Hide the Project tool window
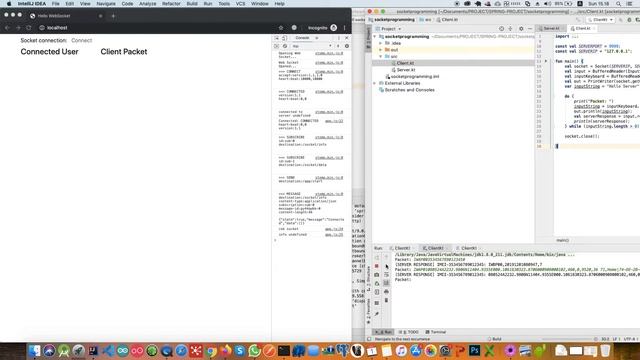Image resolution: width=640 pixels, height=360 pixels. click(x=530, y=29)
